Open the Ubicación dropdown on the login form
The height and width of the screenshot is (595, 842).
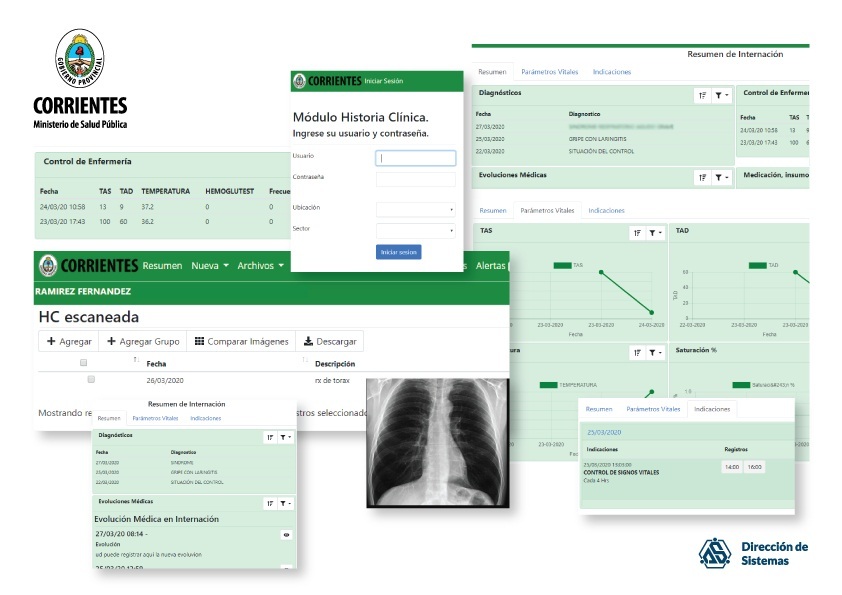click(415, 210)
